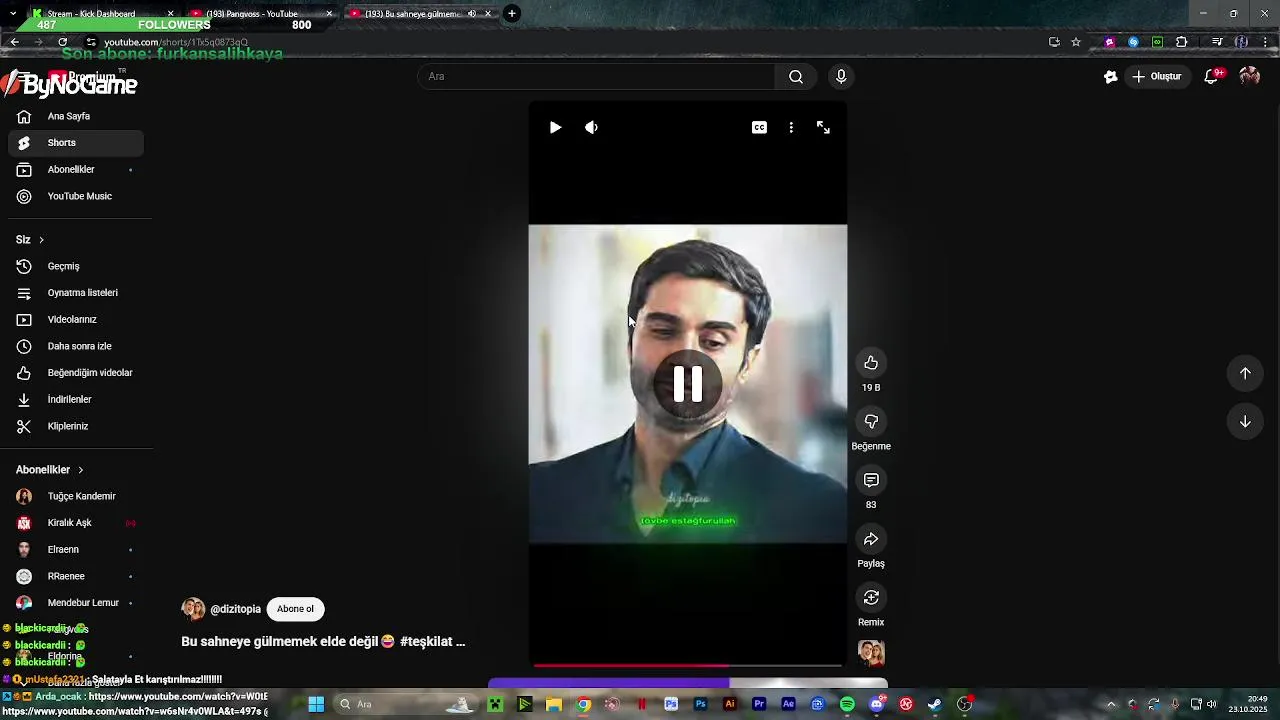Open Mendebur Lemur channel

76,603
